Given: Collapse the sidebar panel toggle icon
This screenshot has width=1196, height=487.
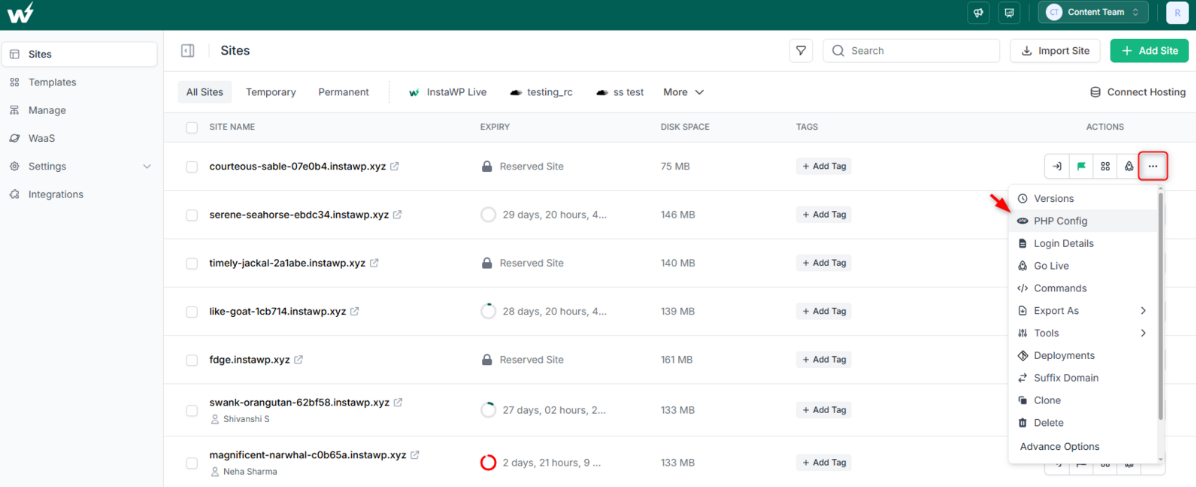Looking at the screenshot, I should [188, 50].
